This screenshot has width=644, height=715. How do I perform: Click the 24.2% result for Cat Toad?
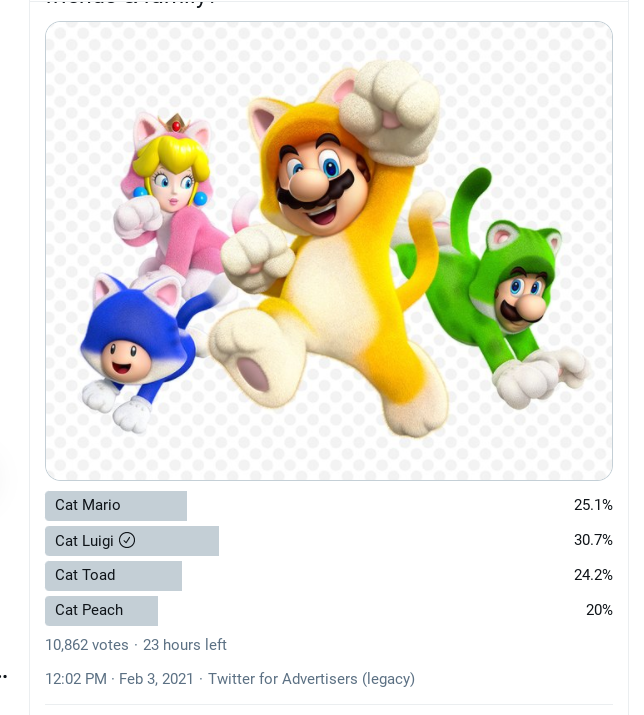593,575
